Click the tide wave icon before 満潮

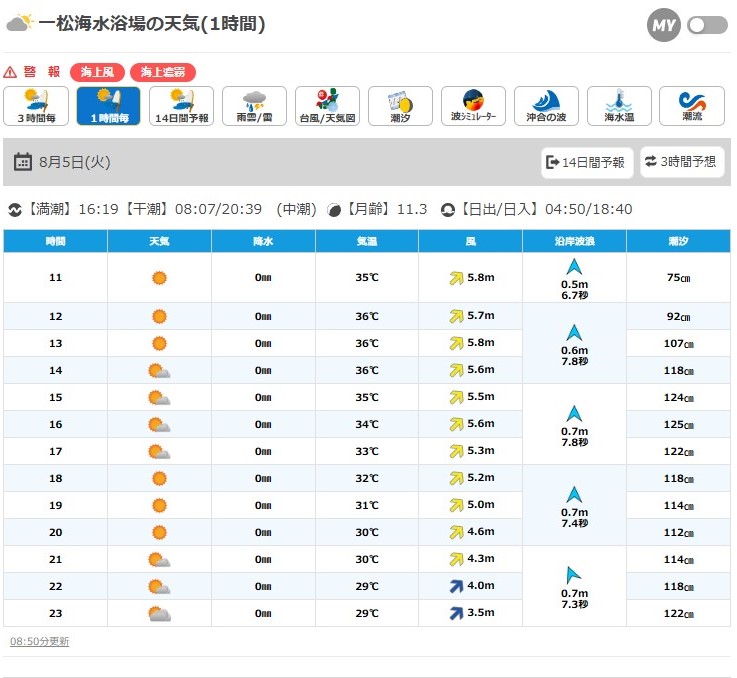point(15,210)
